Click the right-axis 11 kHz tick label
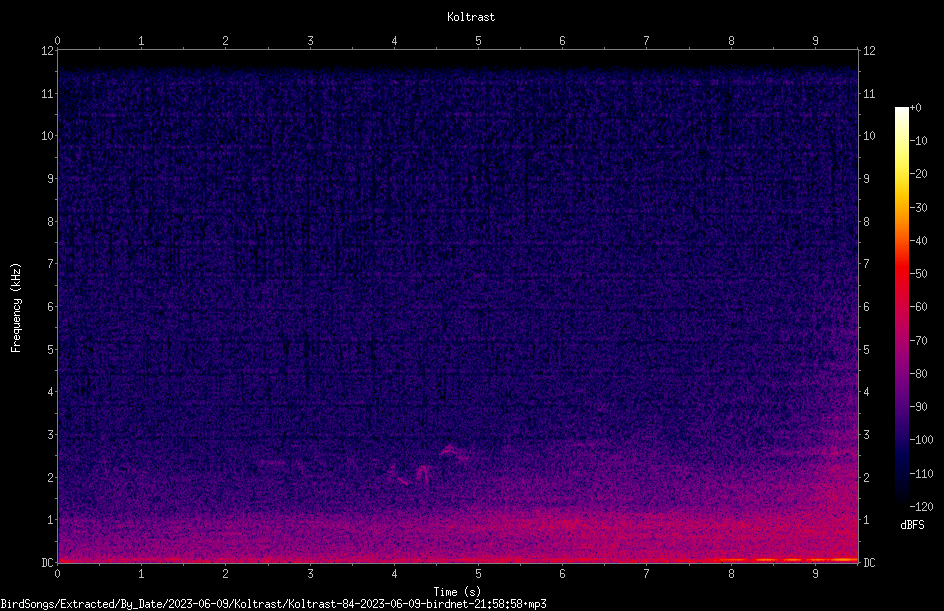The image size is (944, 611). [869, 93]
